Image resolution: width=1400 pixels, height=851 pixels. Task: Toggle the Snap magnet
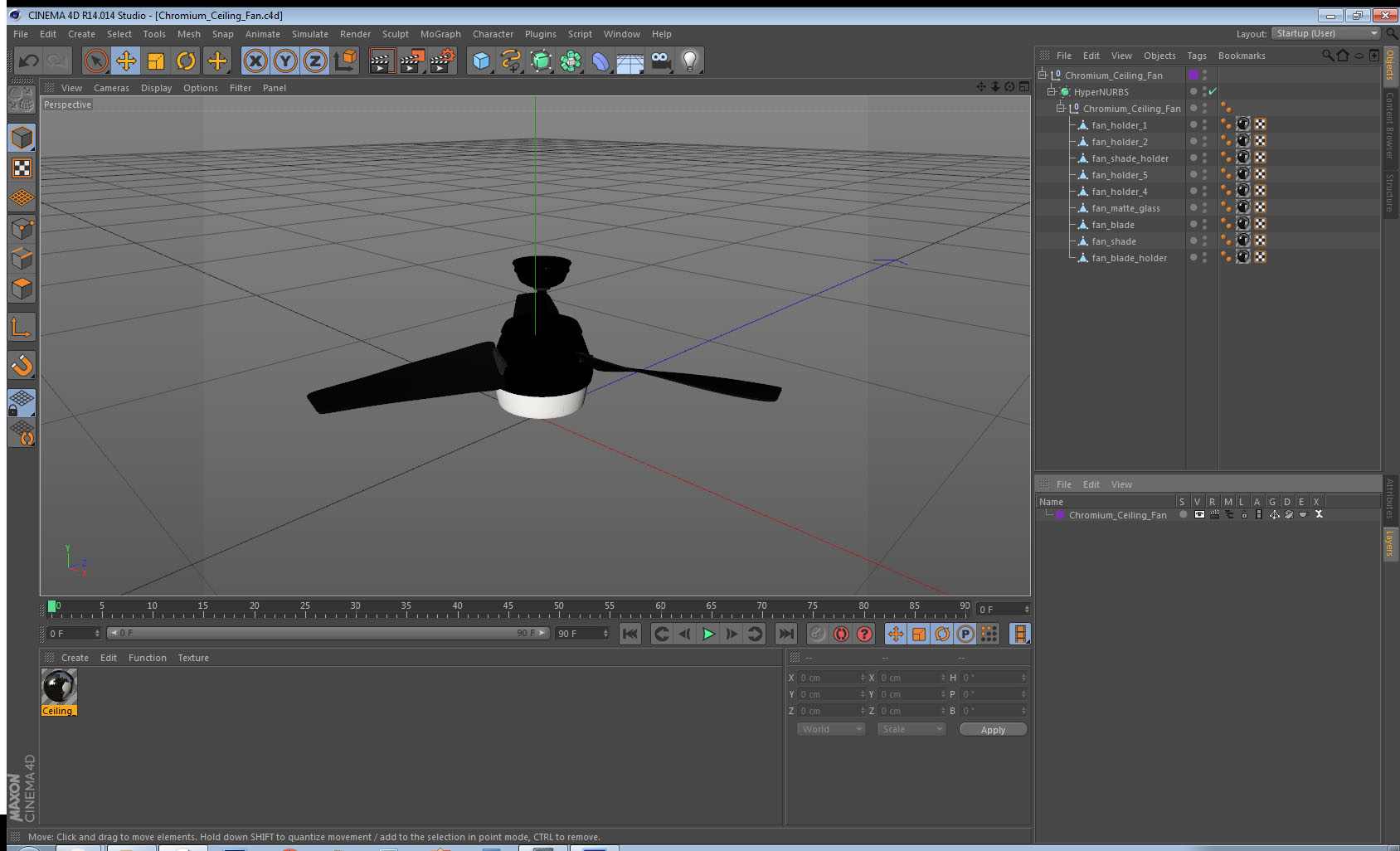(x=22, y=365)
